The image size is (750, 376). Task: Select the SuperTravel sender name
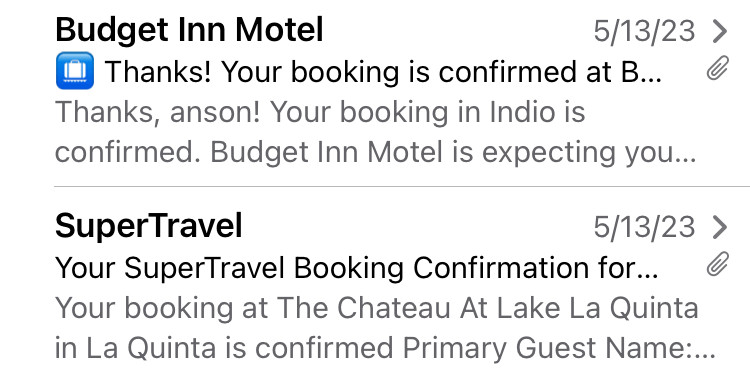pyautogui.click(x=149, y=226)
